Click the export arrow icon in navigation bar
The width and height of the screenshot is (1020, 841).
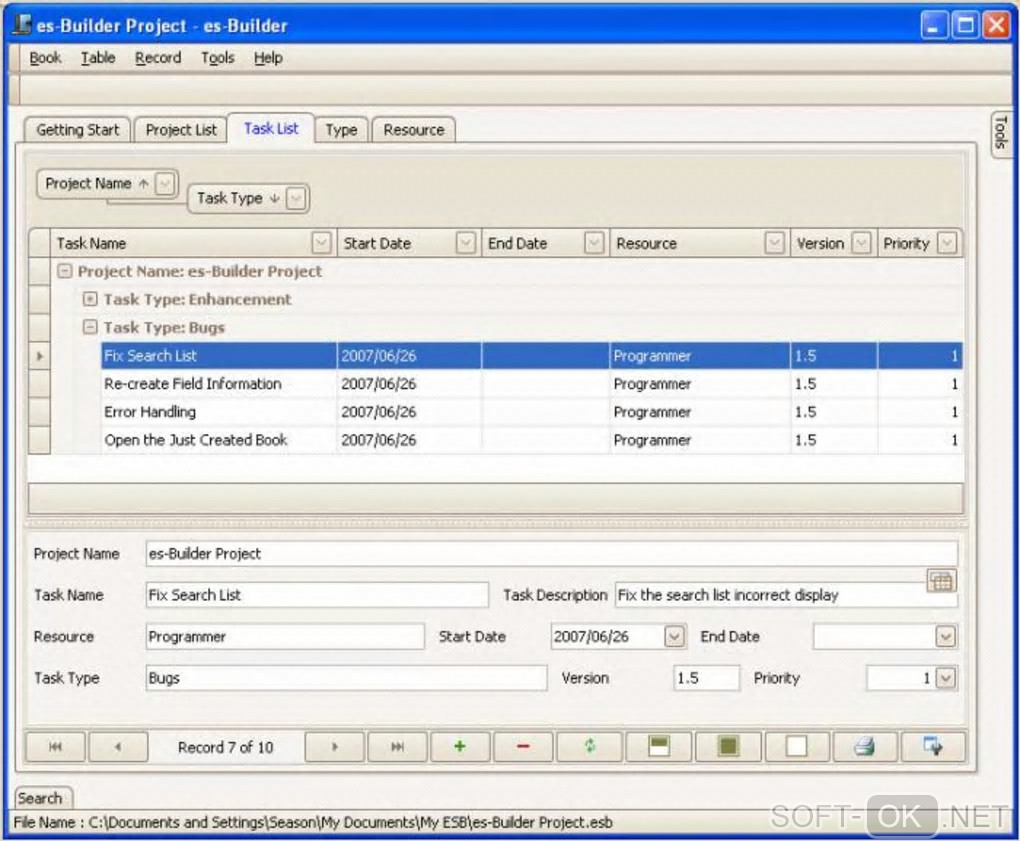[933, 747]
